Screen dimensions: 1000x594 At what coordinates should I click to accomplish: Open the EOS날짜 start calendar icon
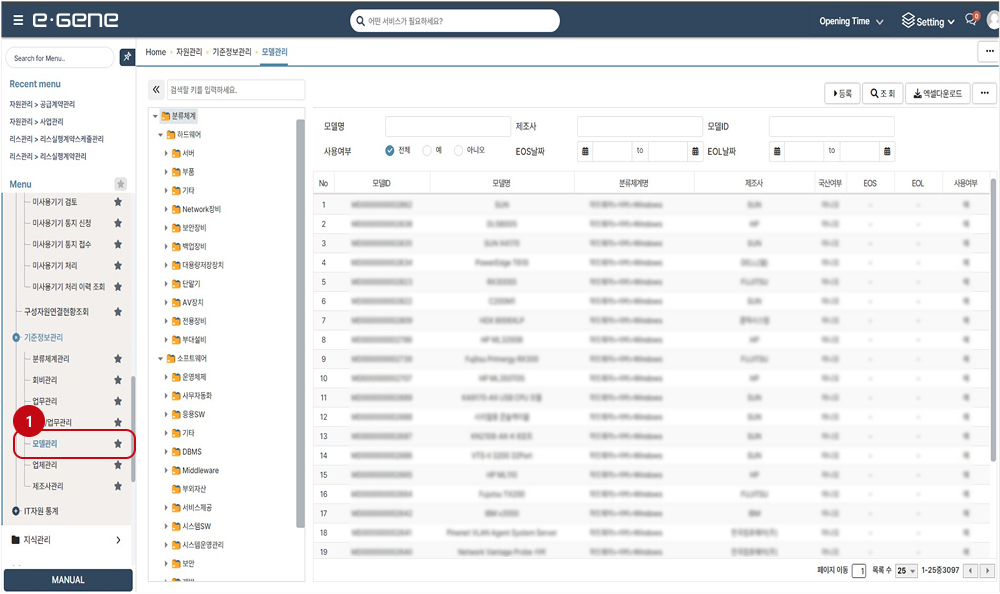[x=584, y=151]
